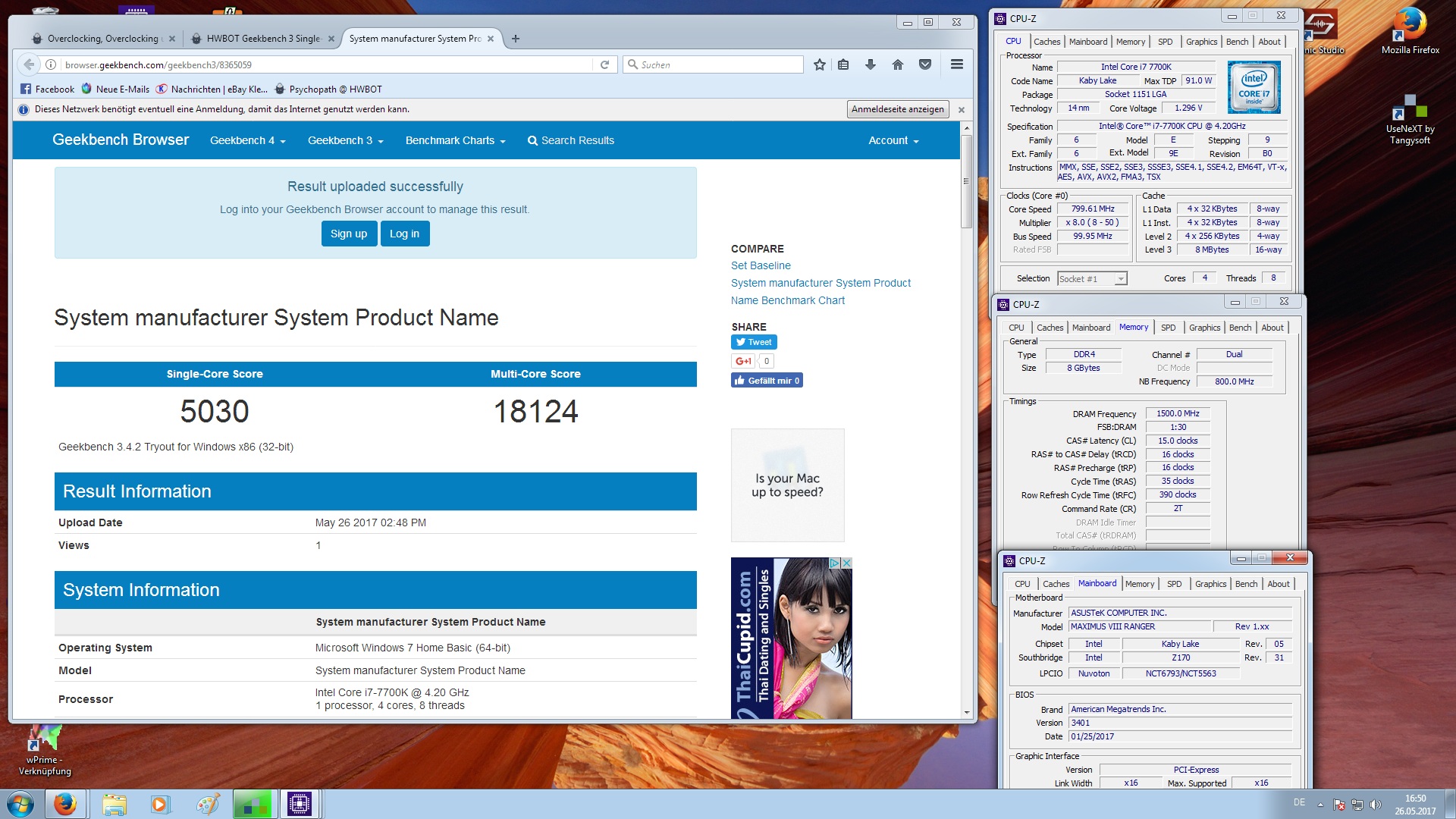Open the Firefox hamburger menu
Image resolution: width=1456 pixels, height=819 pixels.
click(957, 64)
